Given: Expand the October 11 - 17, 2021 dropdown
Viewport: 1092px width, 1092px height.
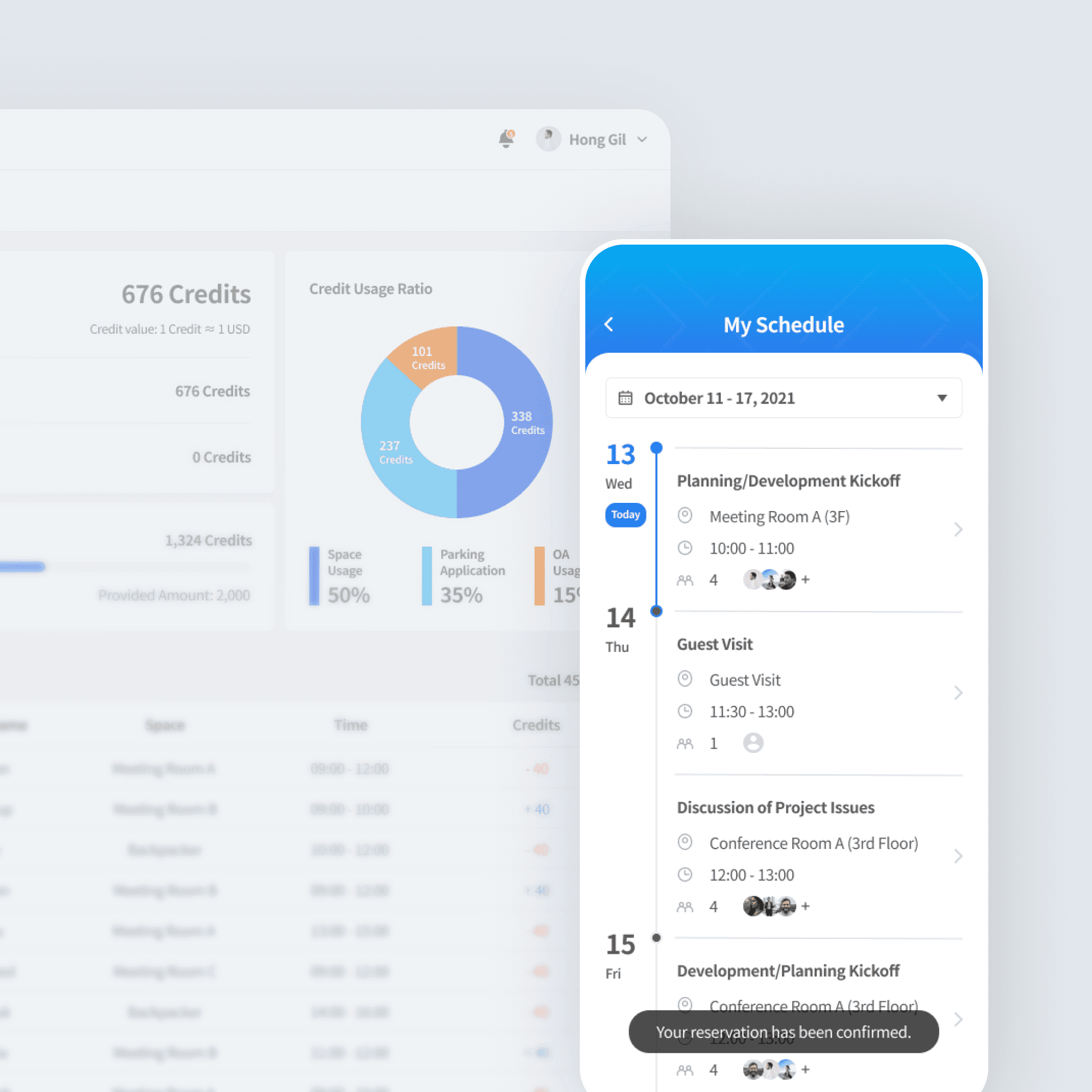Looking at the screenshot, I should tap(942, 398).
